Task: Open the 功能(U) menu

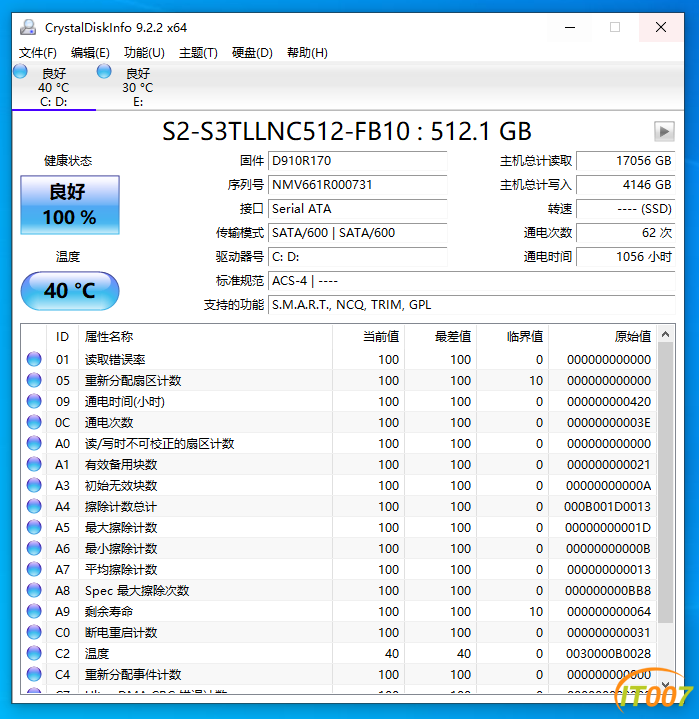Action: [x=144, y=53]
